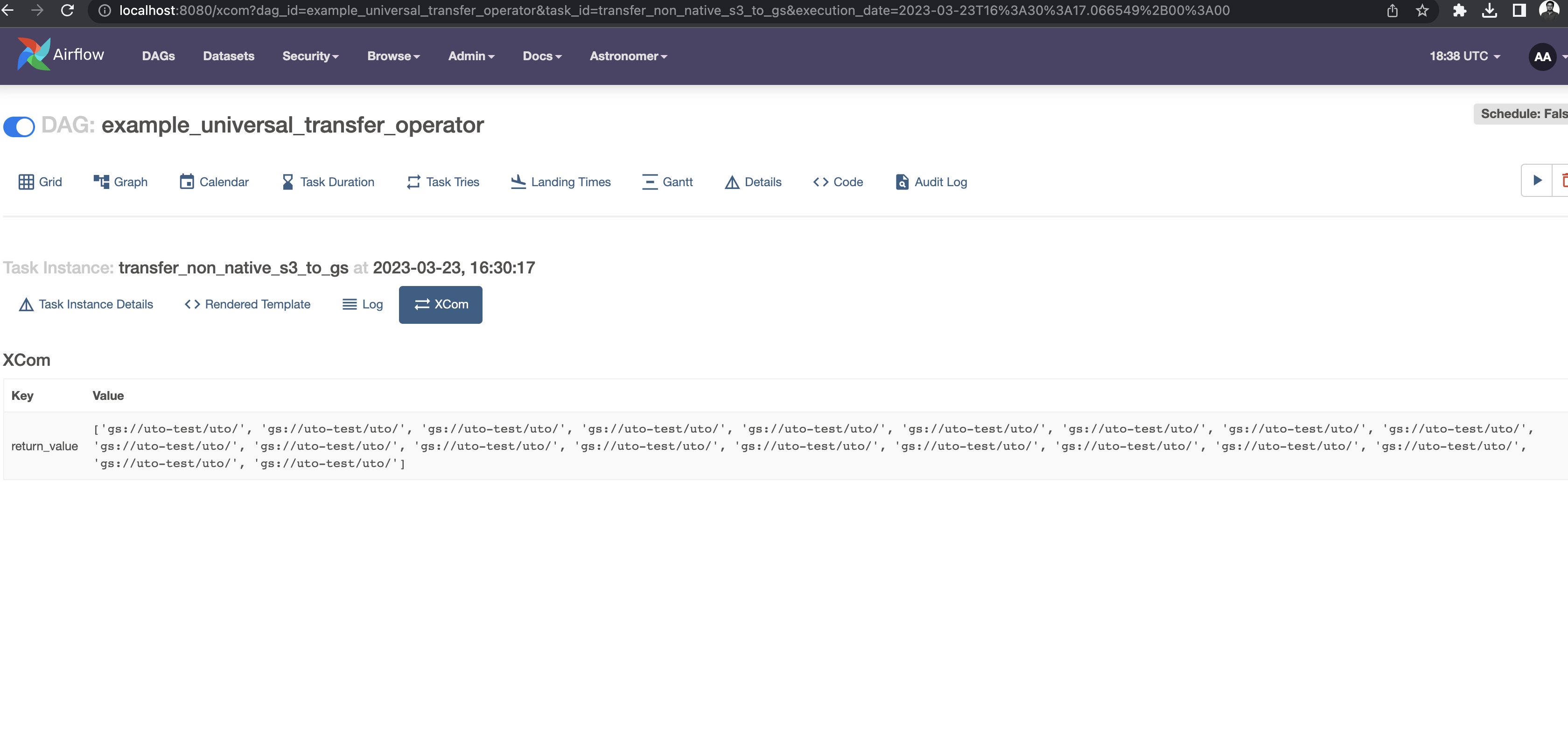The image size is (1568, 740).
Task: Open the Landing Times icon
Action: pyautogui.click(x=560, y=182)
